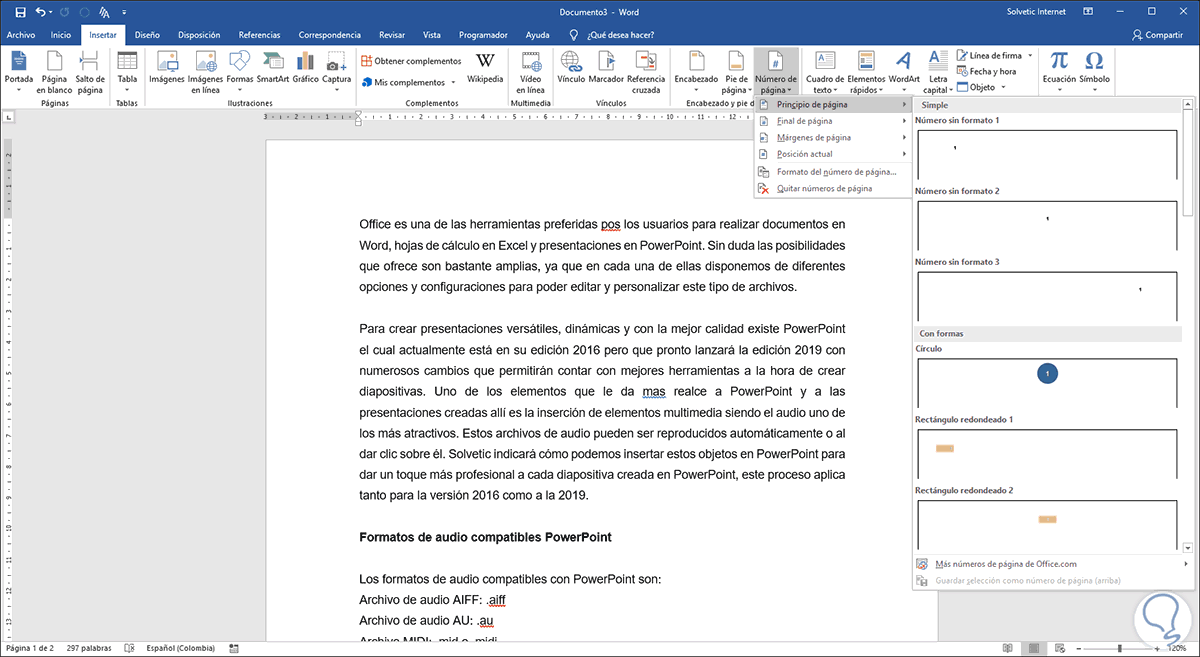This screenshot has height=657, width=1200.
Task: Open Más números de página de Office.com
Action: click(x=1053, y=564)
